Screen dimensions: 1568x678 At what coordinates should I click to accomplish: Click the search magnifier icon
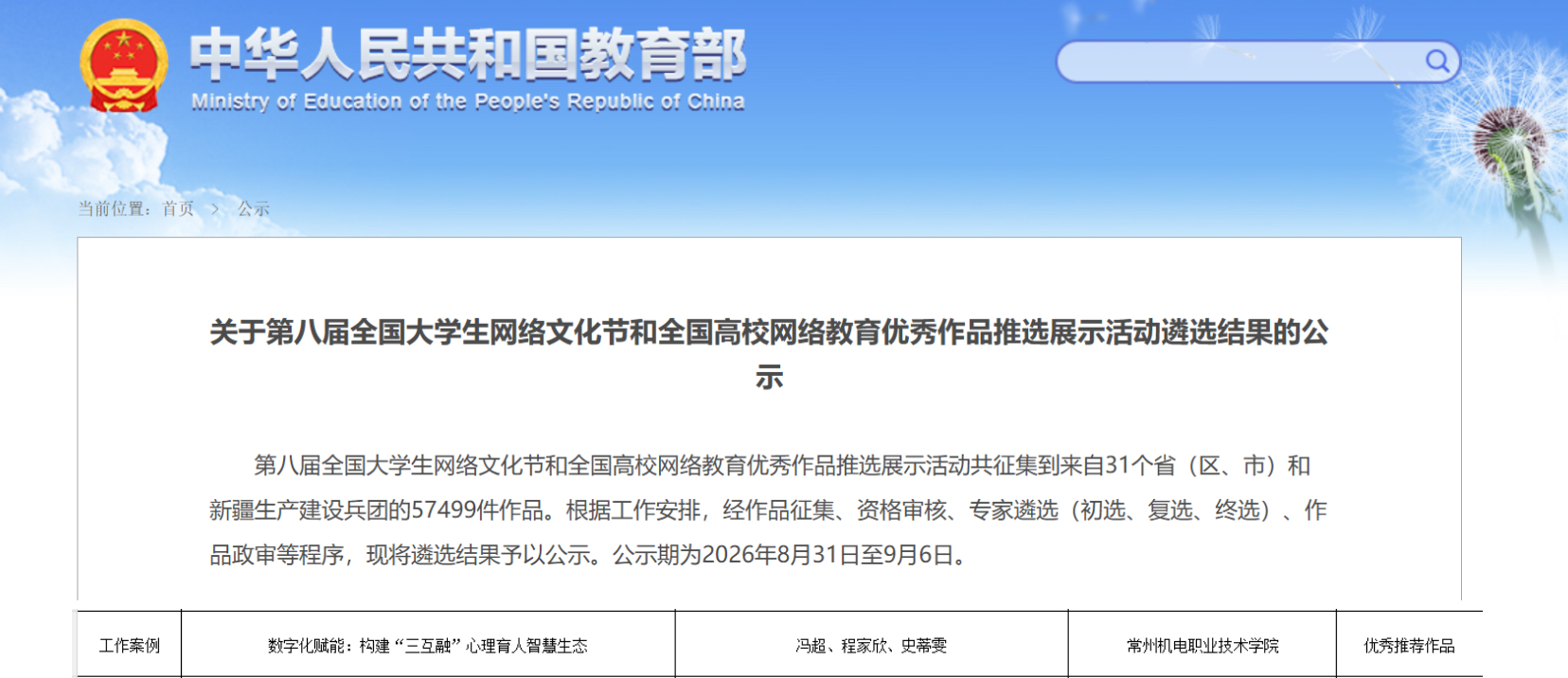coord(1437,62)
